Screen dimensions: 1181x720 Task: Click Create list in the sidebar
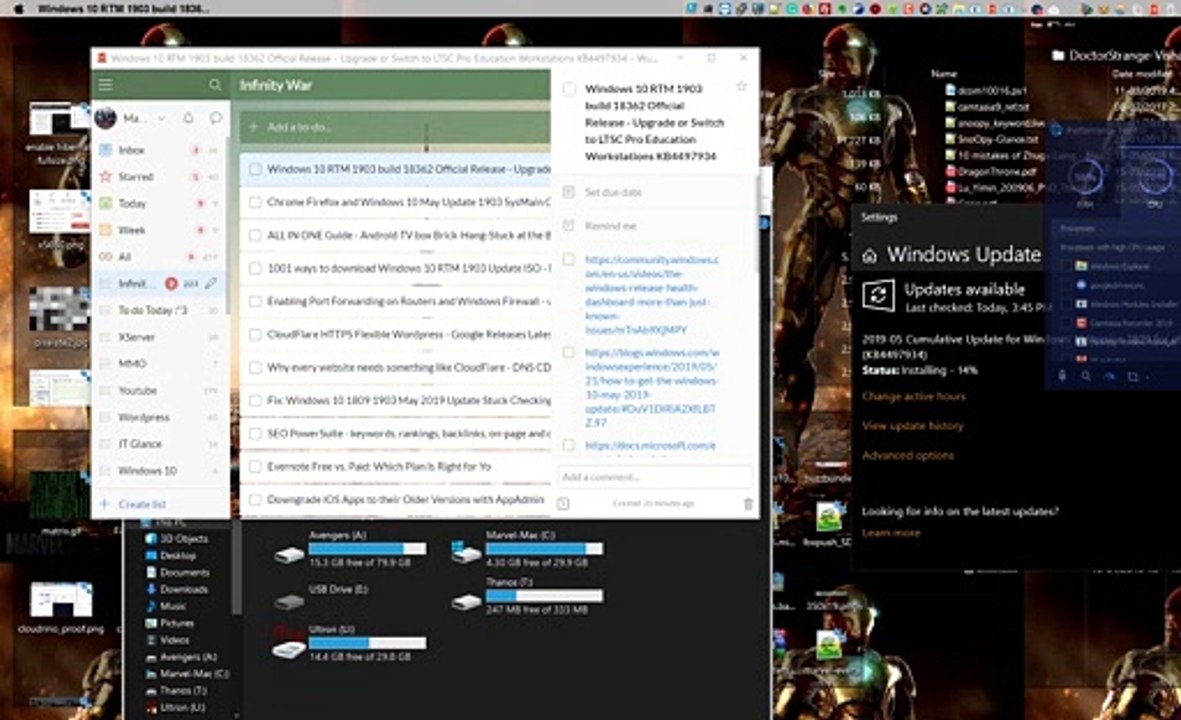coord(142,504)
